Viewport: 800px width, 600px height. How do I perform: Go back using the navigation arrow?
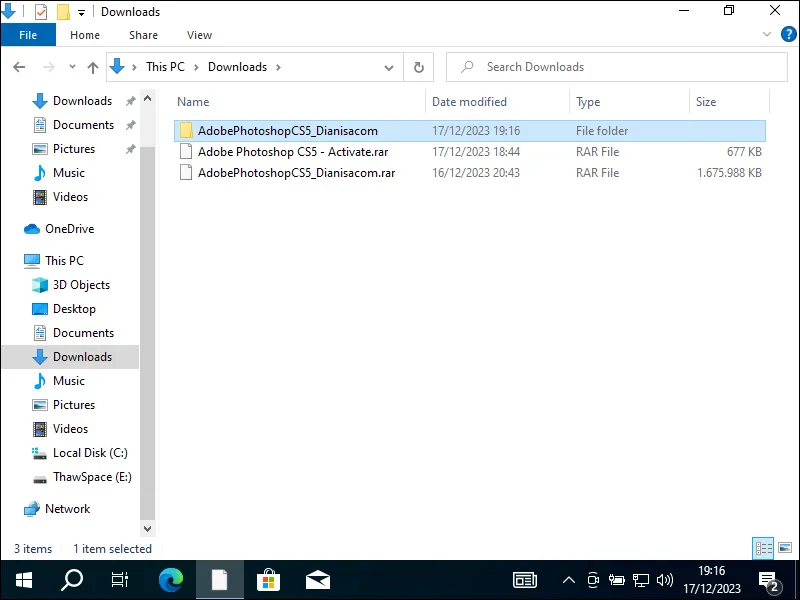coord(18,66)
